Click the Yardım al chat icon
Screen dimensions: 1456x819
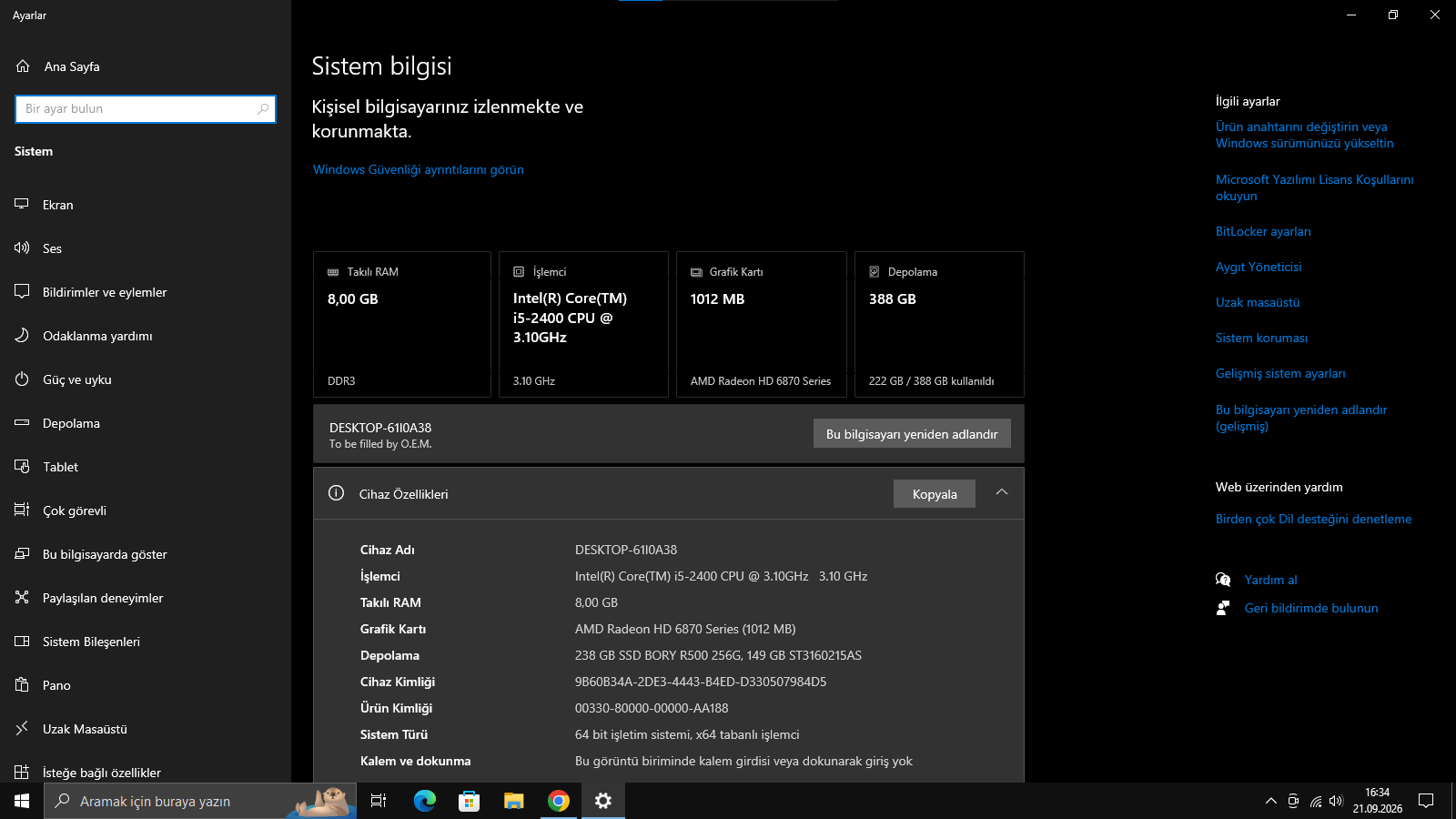tap(1223, 580)
